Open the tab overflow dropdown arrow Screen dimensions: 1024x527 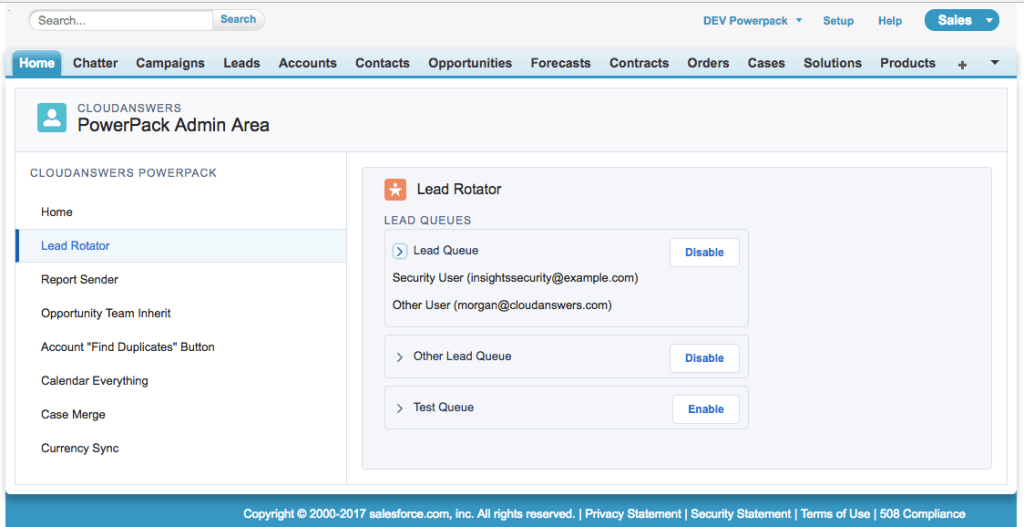click(994, 63)
